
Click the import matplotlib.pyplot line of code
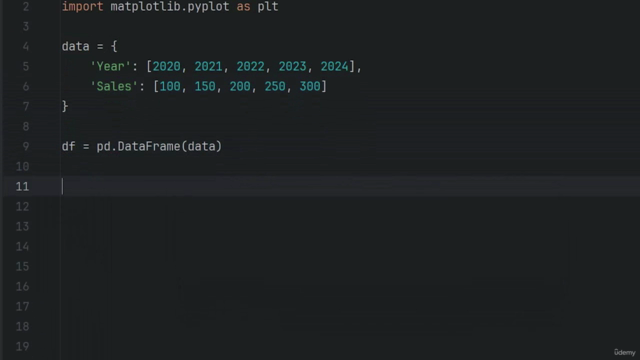coord(170,7)
